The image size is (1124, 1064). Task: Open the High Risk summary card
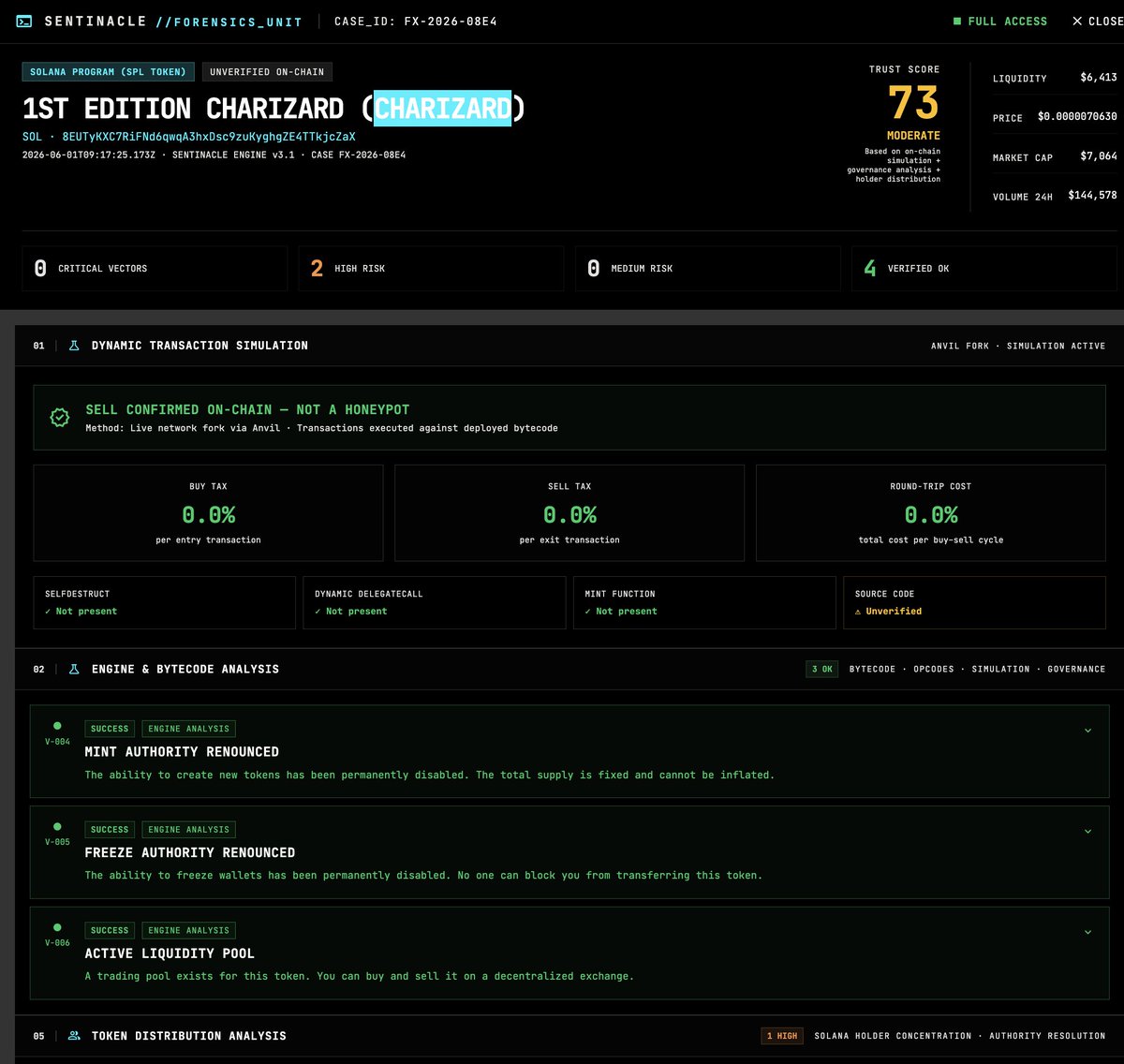431,269
